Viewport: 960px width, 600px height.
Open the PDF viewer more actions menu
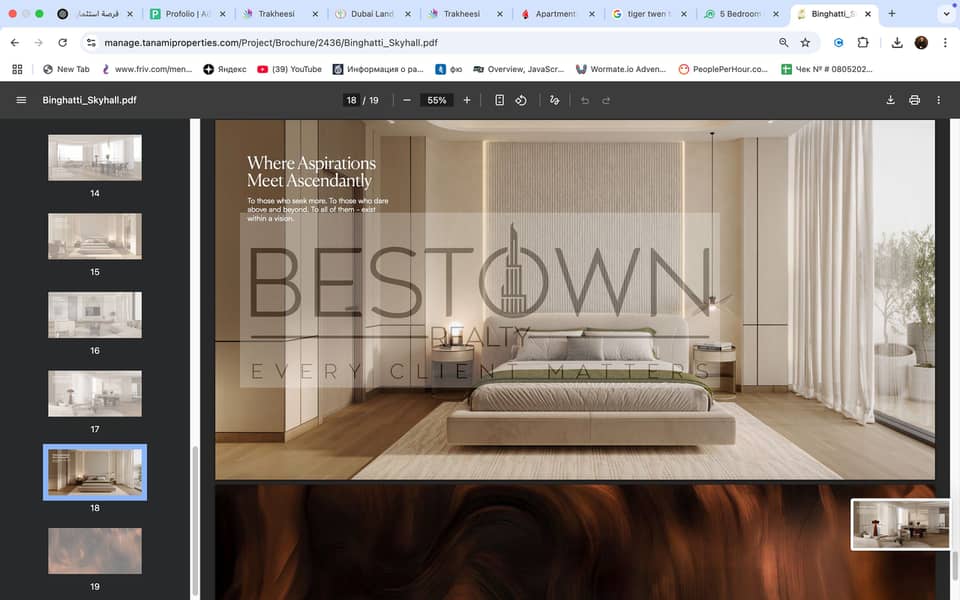[939, 100]
